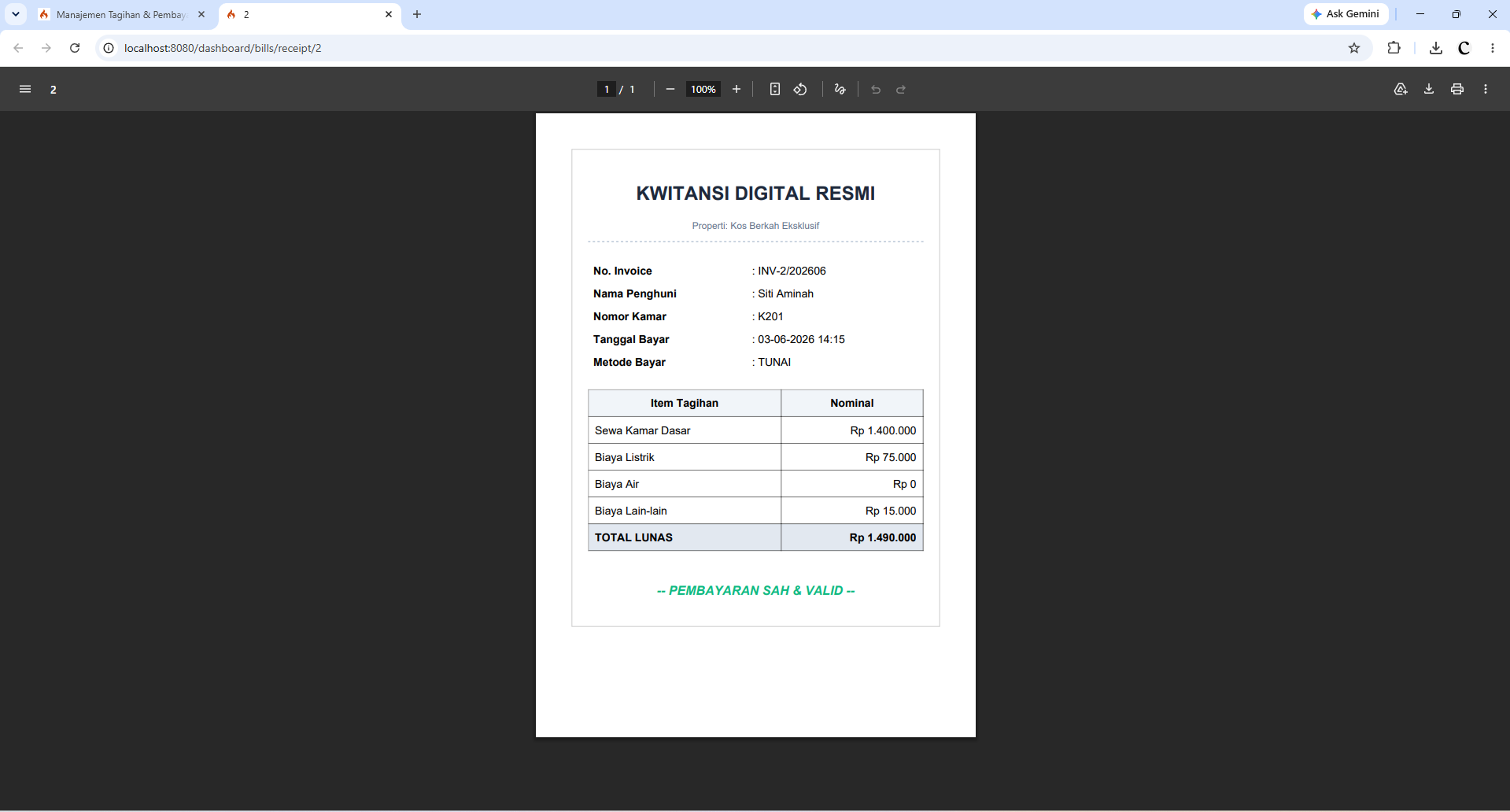Close the Manajemen Tagihan tab
Viewport: 1510px width, 812px height.
click(x=201, y=14)
